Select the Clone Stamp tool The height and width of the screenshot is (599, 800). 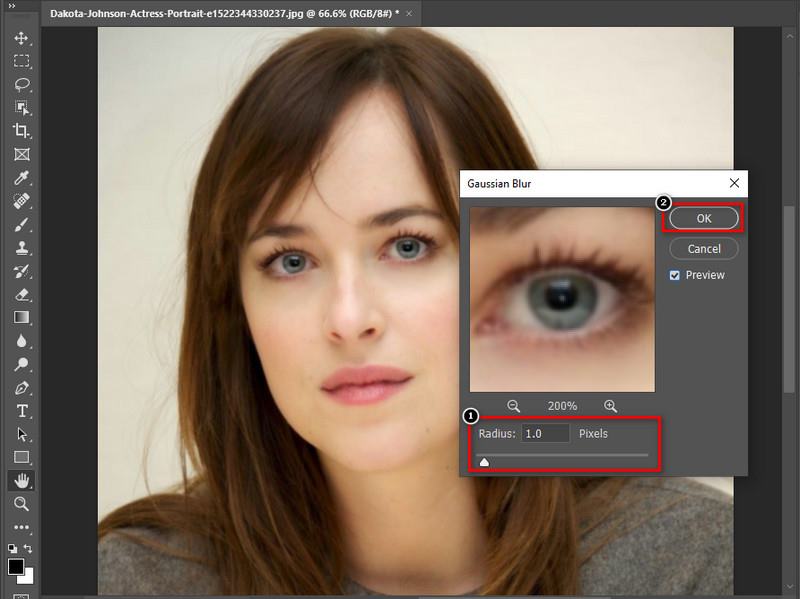[x=21, y=248]
